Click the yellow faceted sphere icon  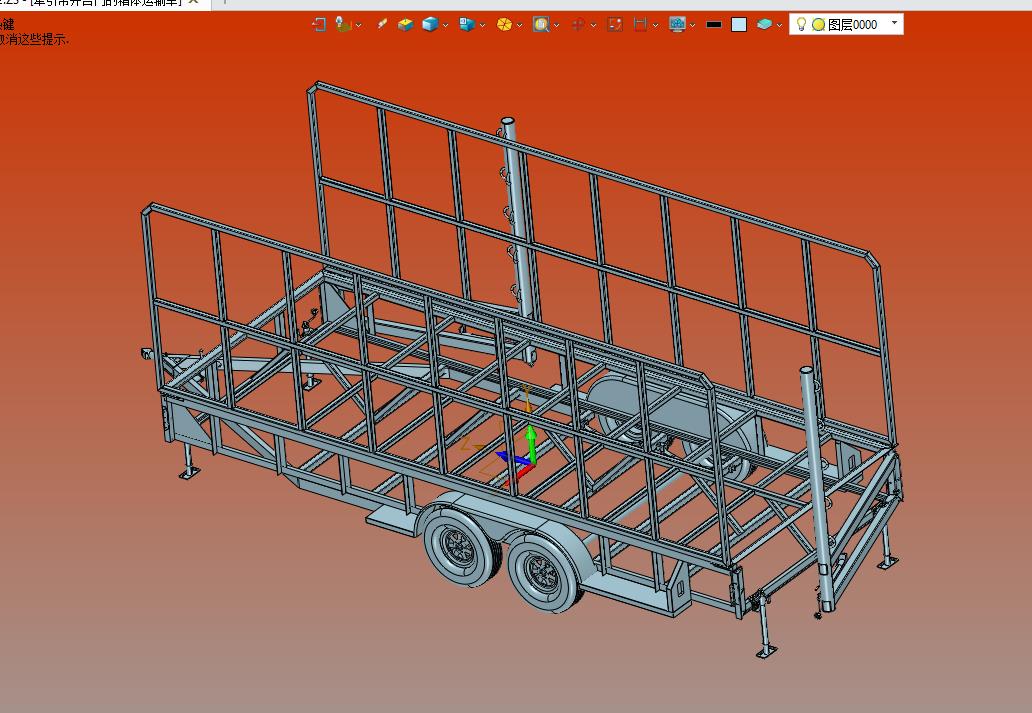pos(504,24)
